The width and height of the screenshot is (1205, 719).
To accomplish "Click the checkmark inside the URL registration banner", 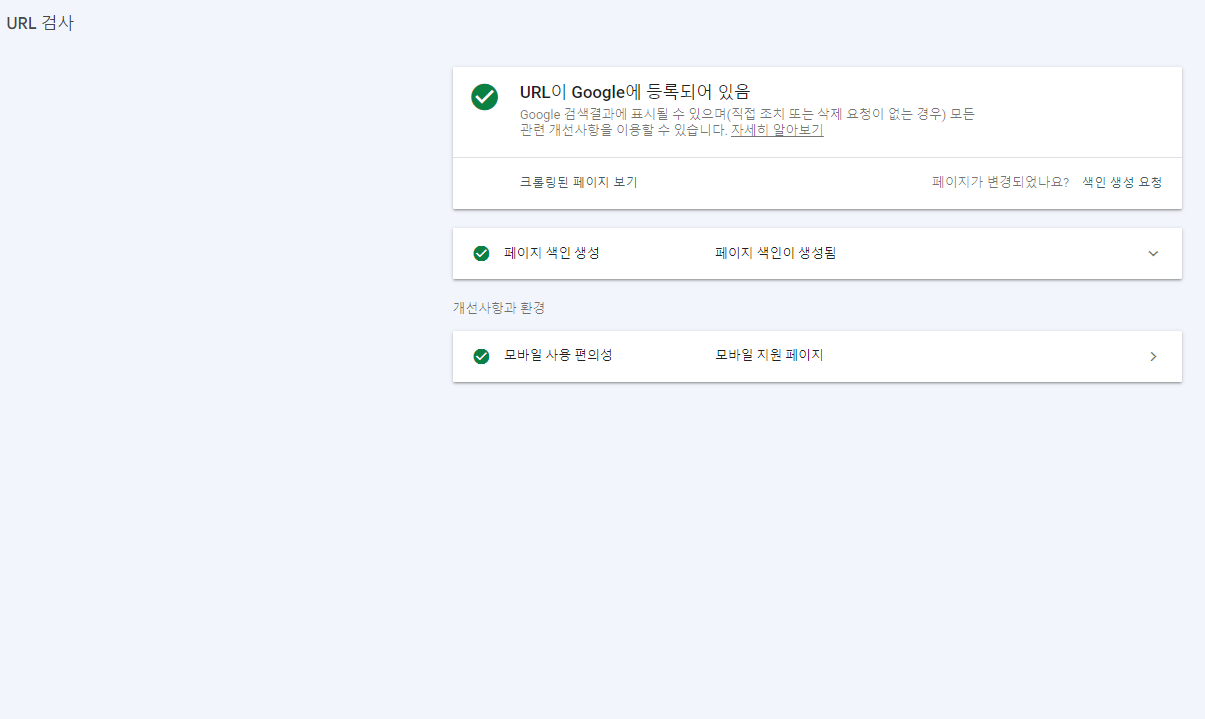I will click(x=484, y=97).
